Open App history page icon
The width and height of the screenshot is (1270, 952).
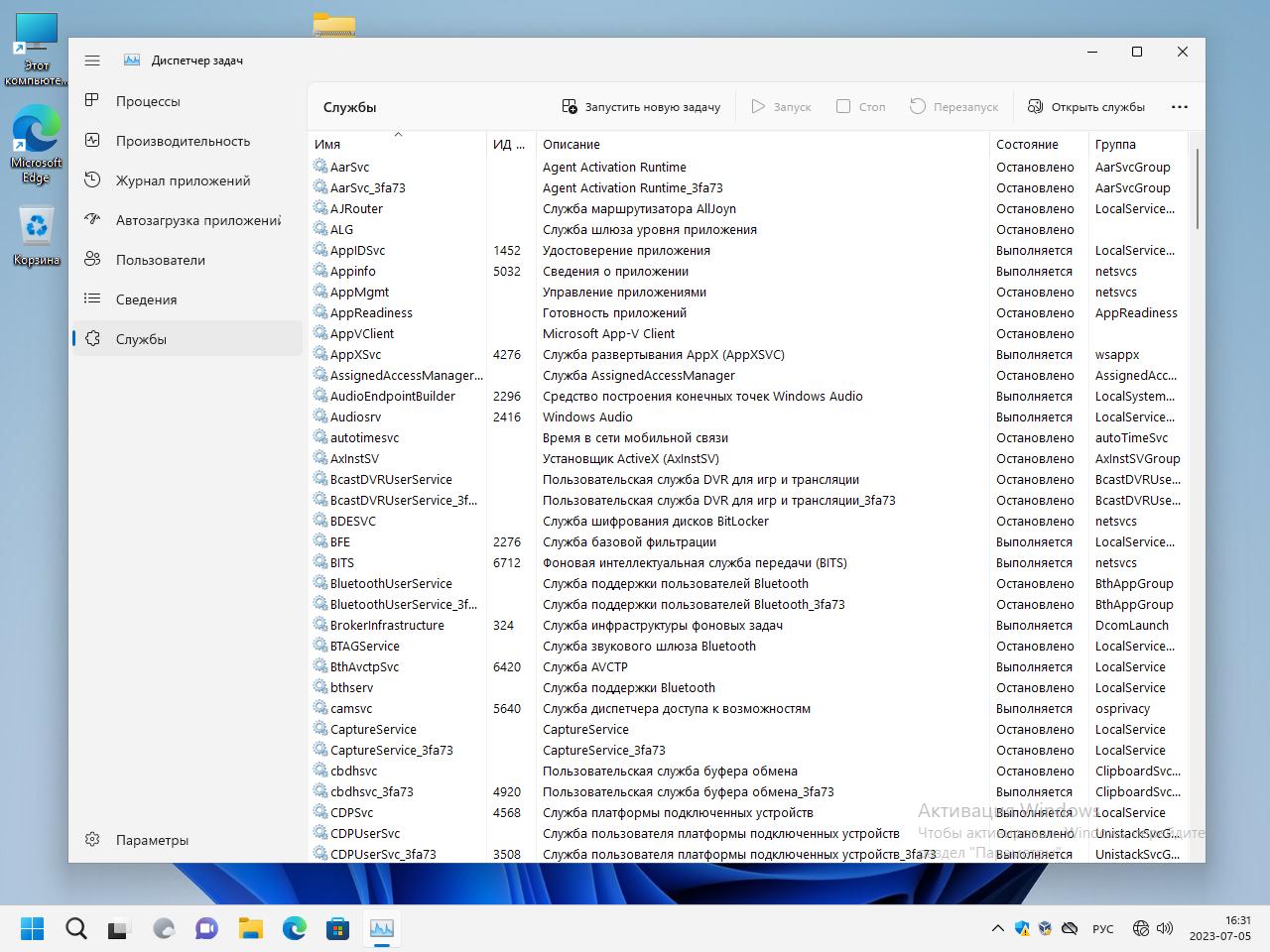point(92,180)
